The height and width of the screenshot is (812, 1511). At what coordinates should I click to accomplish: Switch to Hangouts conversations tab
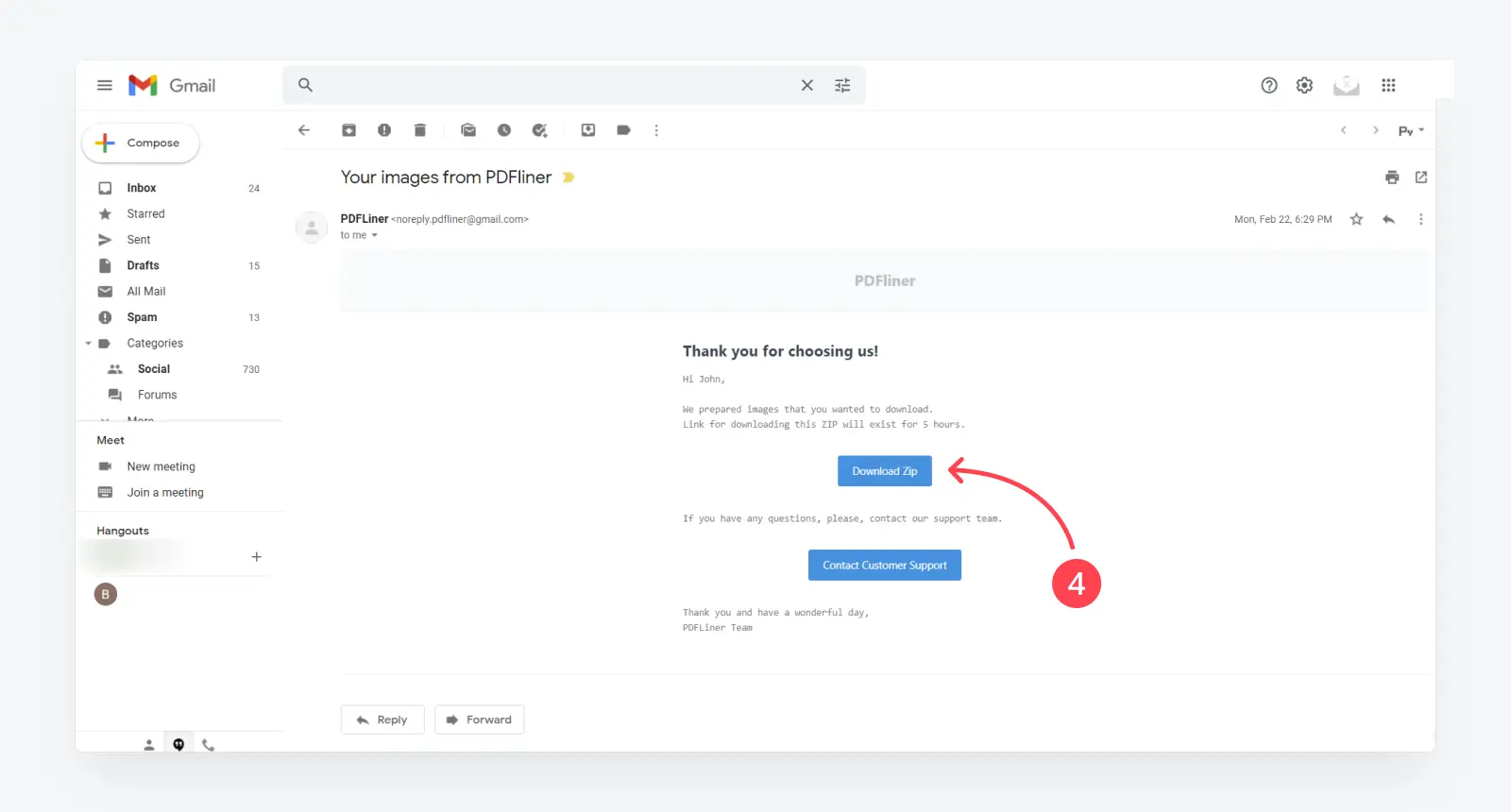[178, 745]
